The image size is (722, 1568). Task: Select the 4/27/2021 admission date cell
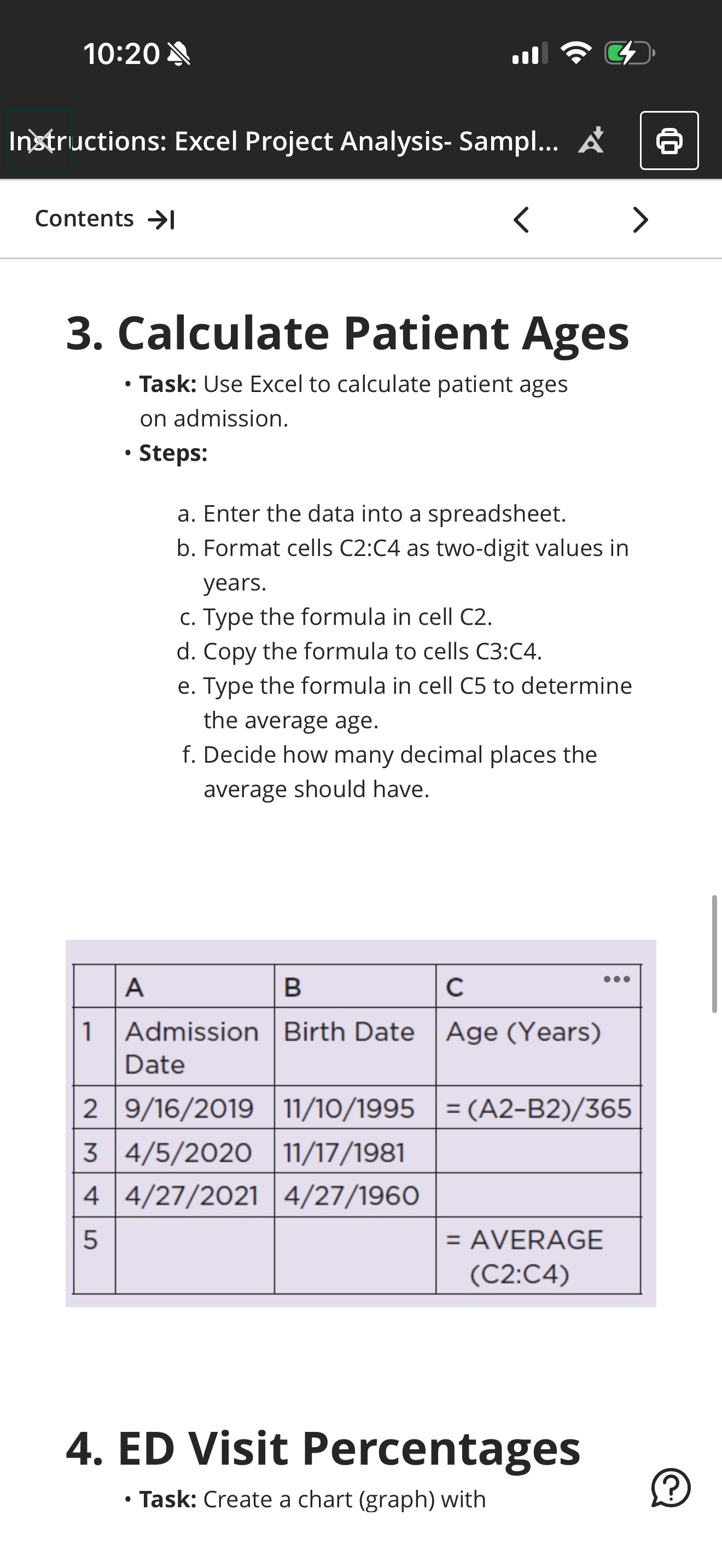[x=195, y=1195]
